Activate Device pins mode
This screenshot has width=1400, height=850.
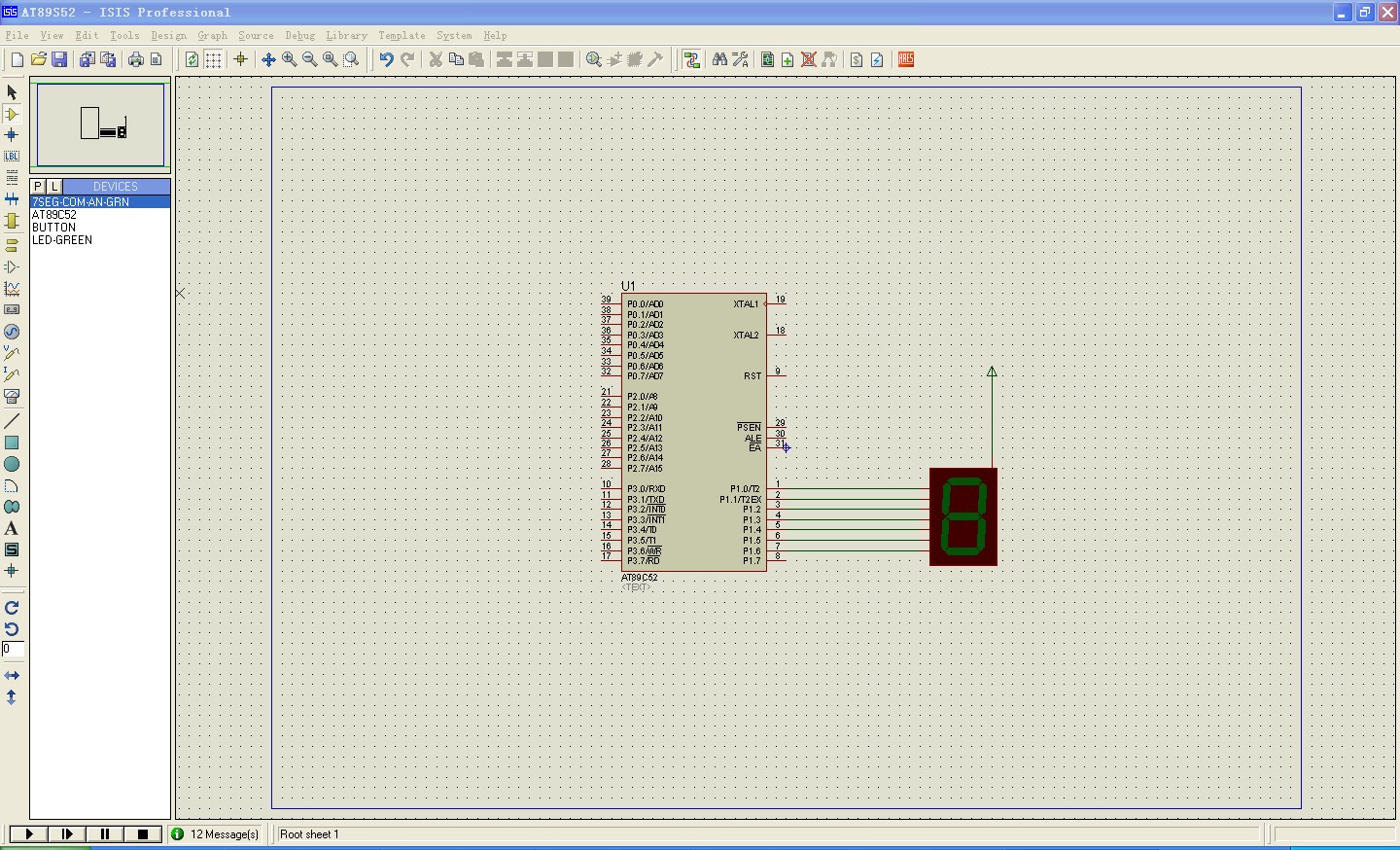[x=12, y=266]
